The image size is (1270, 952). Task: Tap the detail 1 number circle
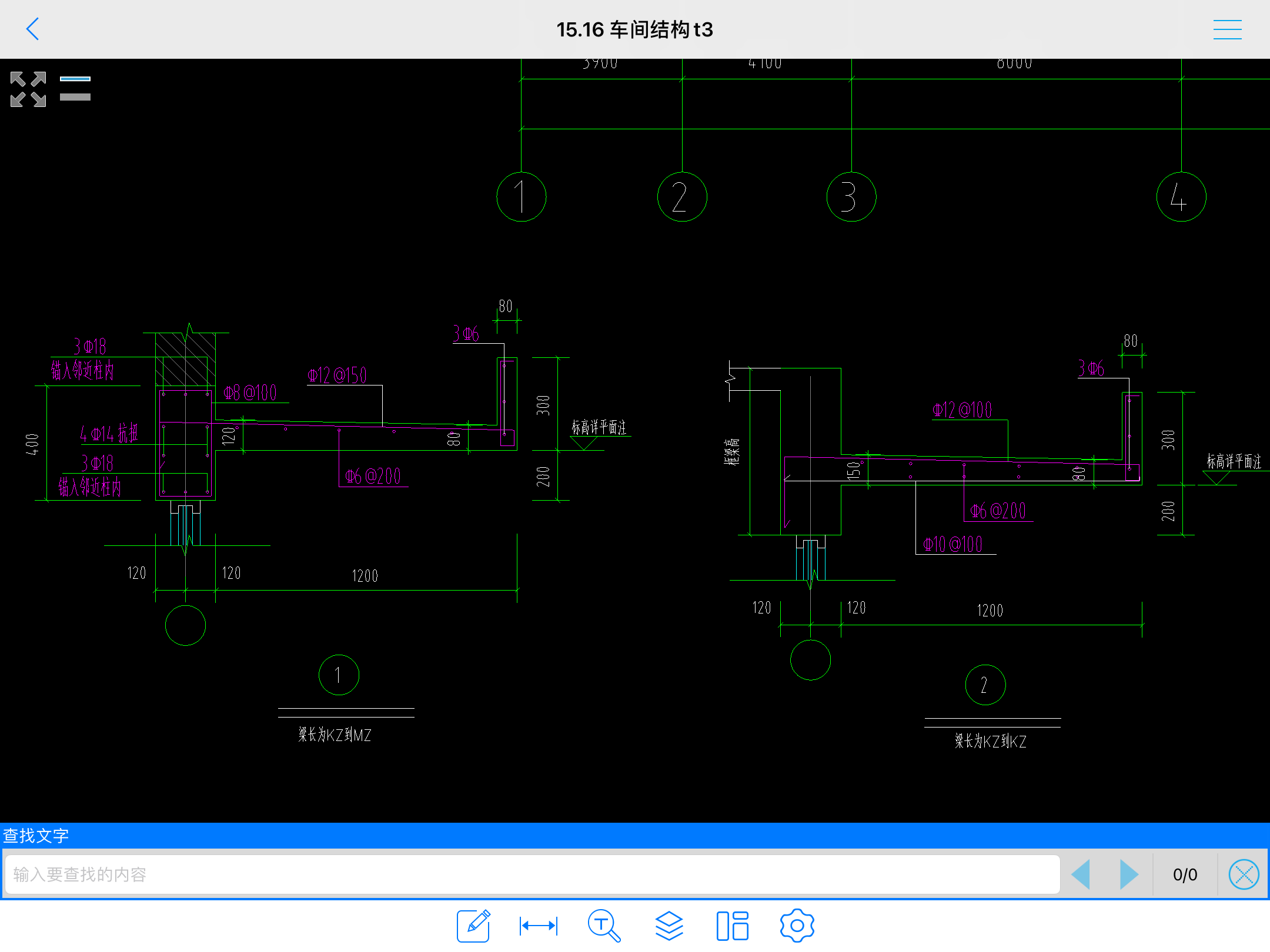339,675
